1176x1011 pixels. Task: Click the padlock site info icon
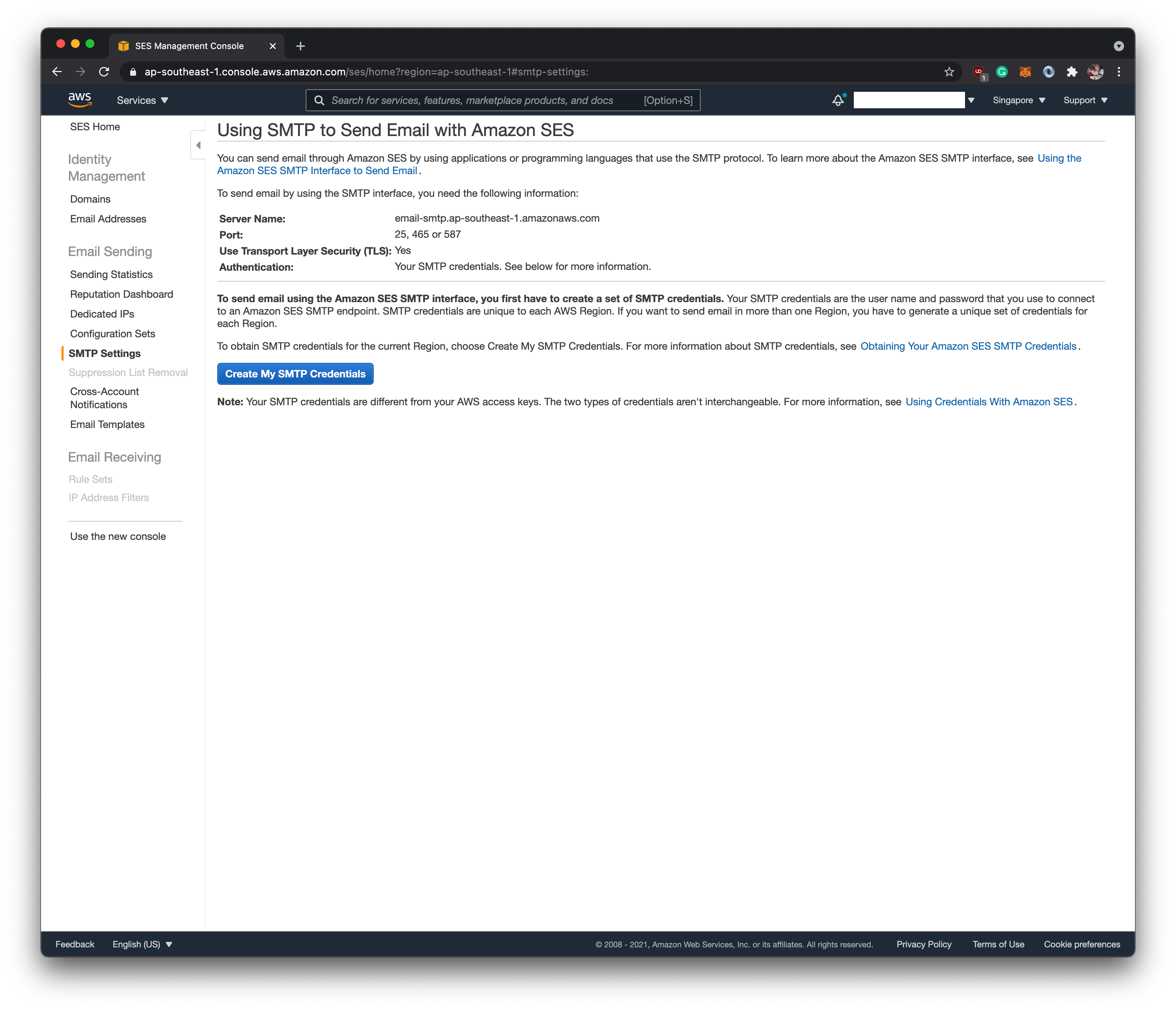[x=133, y=72]
